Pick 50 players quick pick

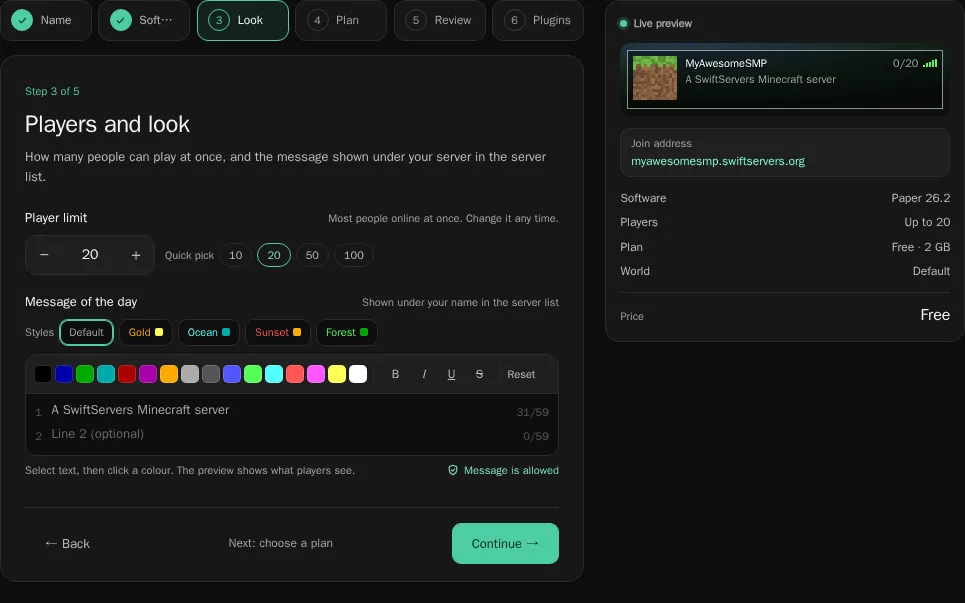(312, 255)
